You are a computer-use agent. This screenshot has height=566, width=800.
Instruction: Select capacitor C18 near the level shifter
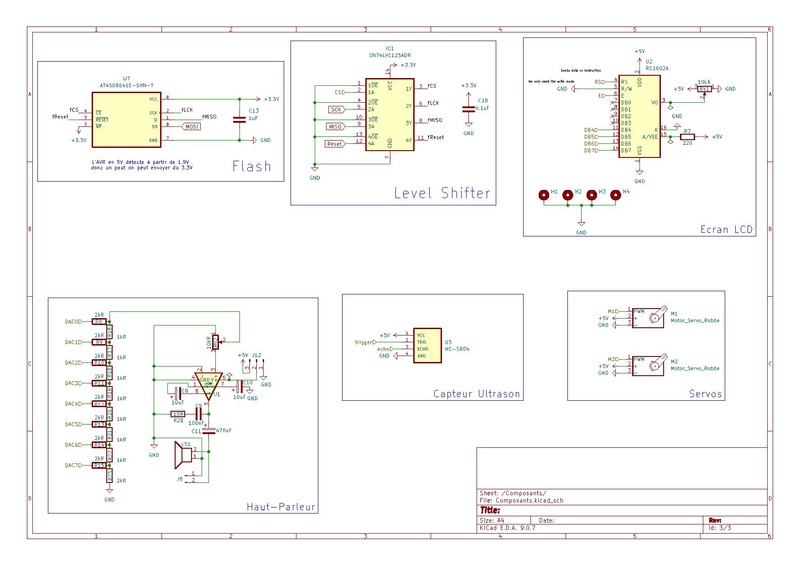(x=468, y=109)
